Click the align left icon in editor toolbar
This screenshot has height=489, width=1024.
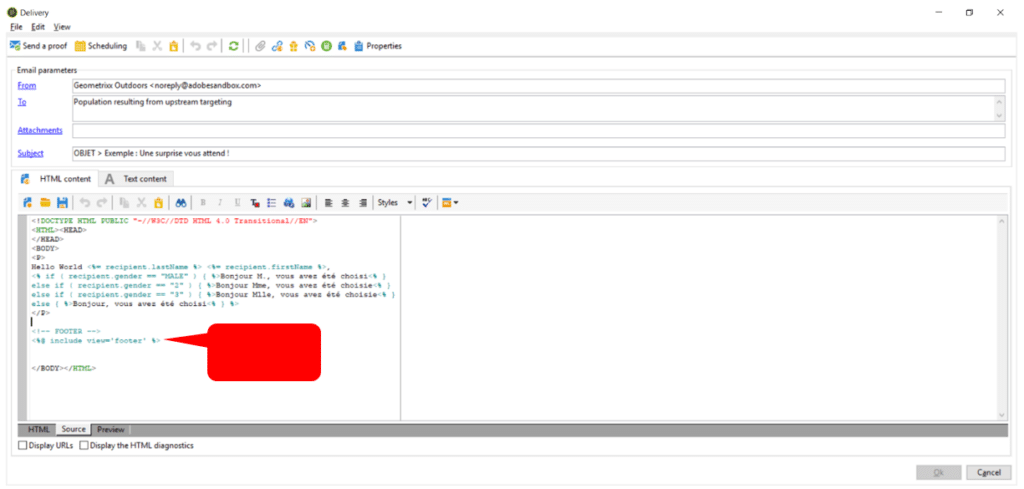(328, 202)
